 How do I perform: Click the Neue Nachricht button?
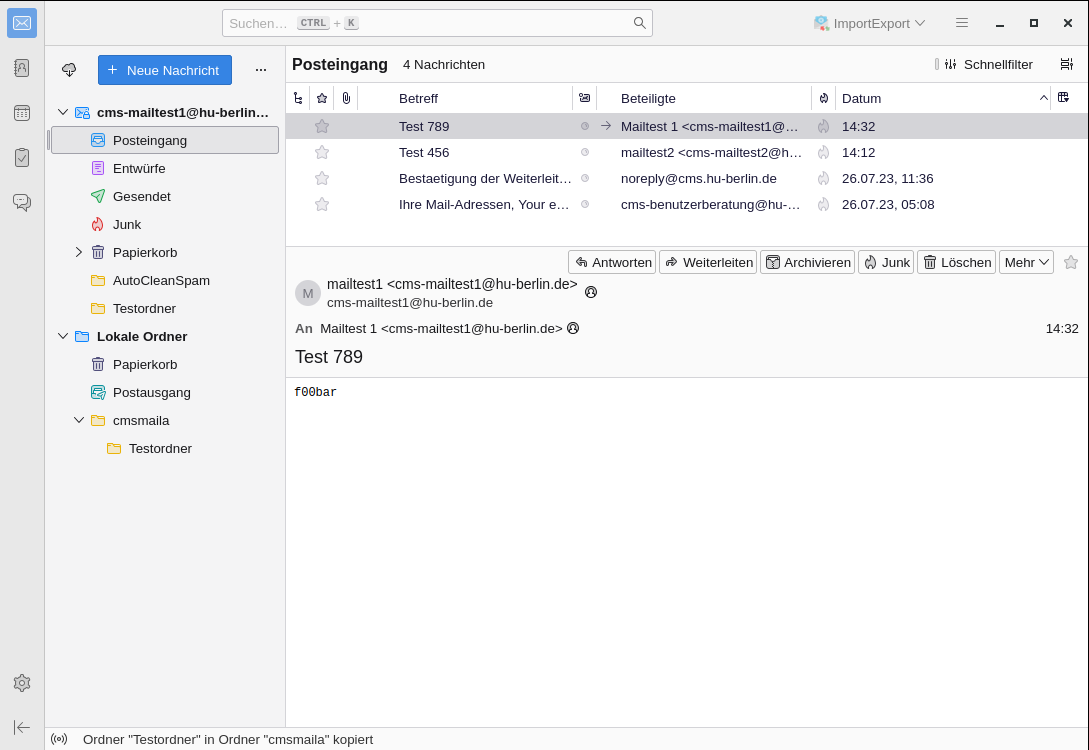pos(165,70)
